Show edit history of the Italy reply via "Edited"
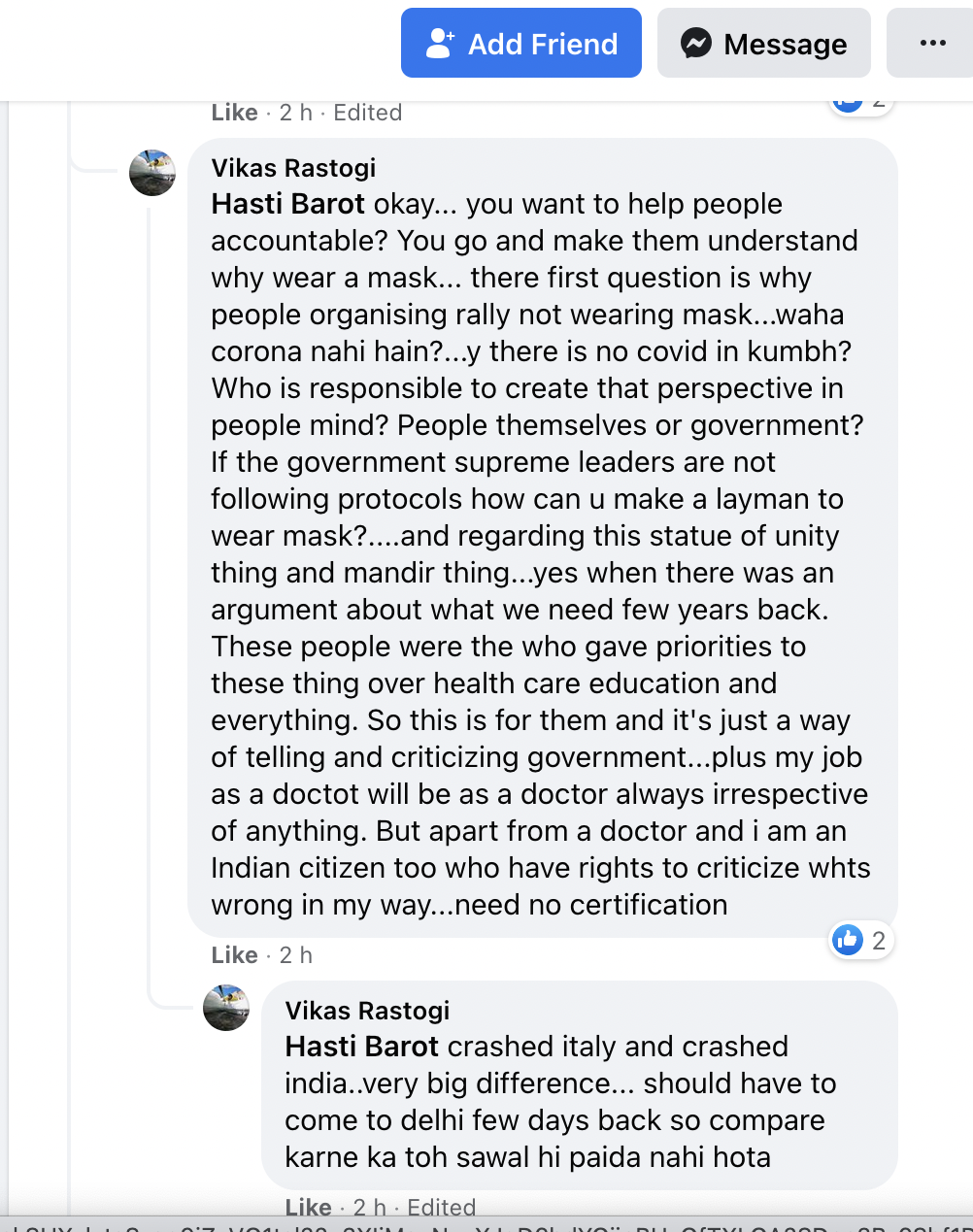Image resolution: width=973 pixels, height=1232 pixels. (x=441, y=1208)
